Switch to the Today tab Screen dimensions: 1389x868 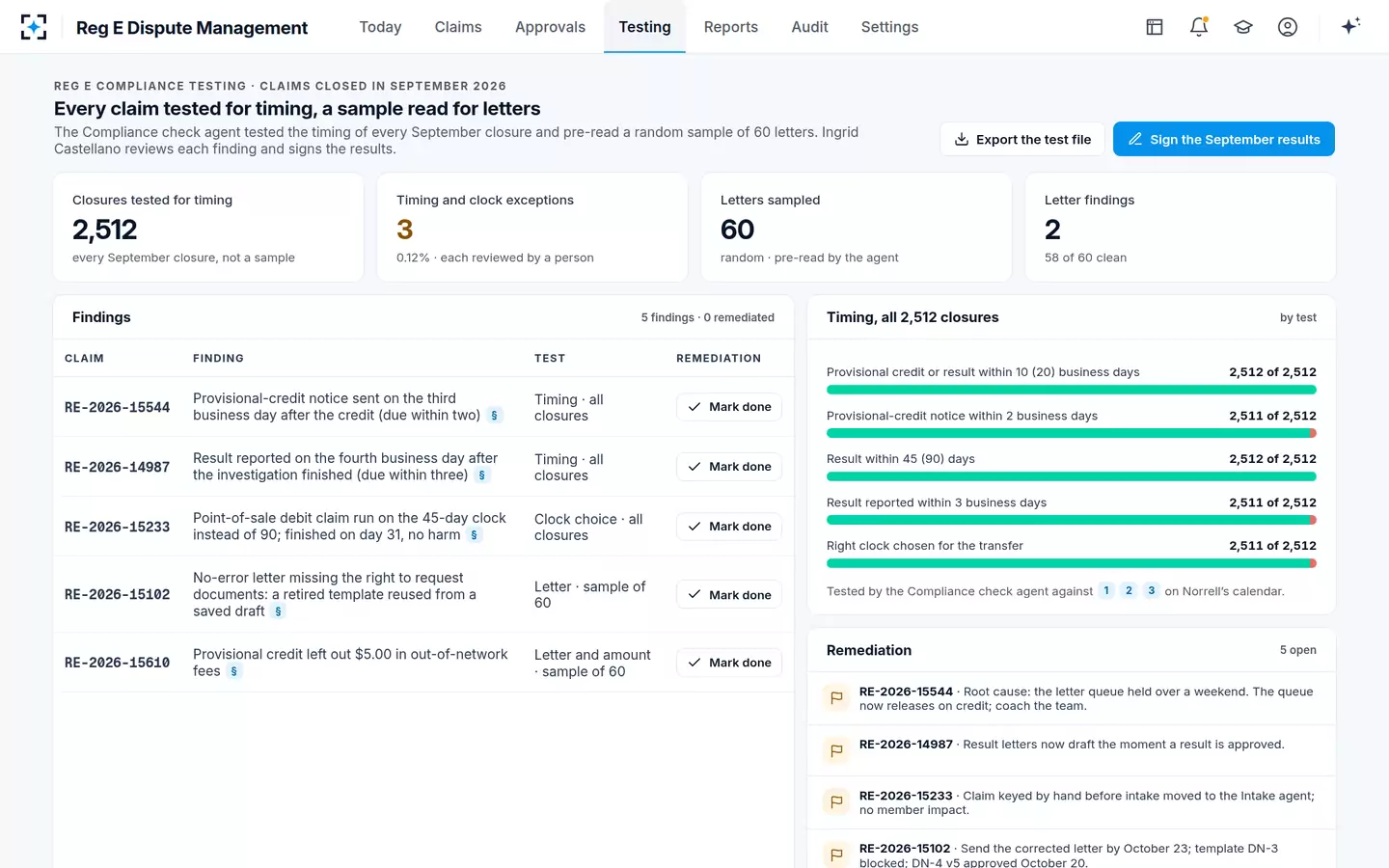[x=380, y=27]
